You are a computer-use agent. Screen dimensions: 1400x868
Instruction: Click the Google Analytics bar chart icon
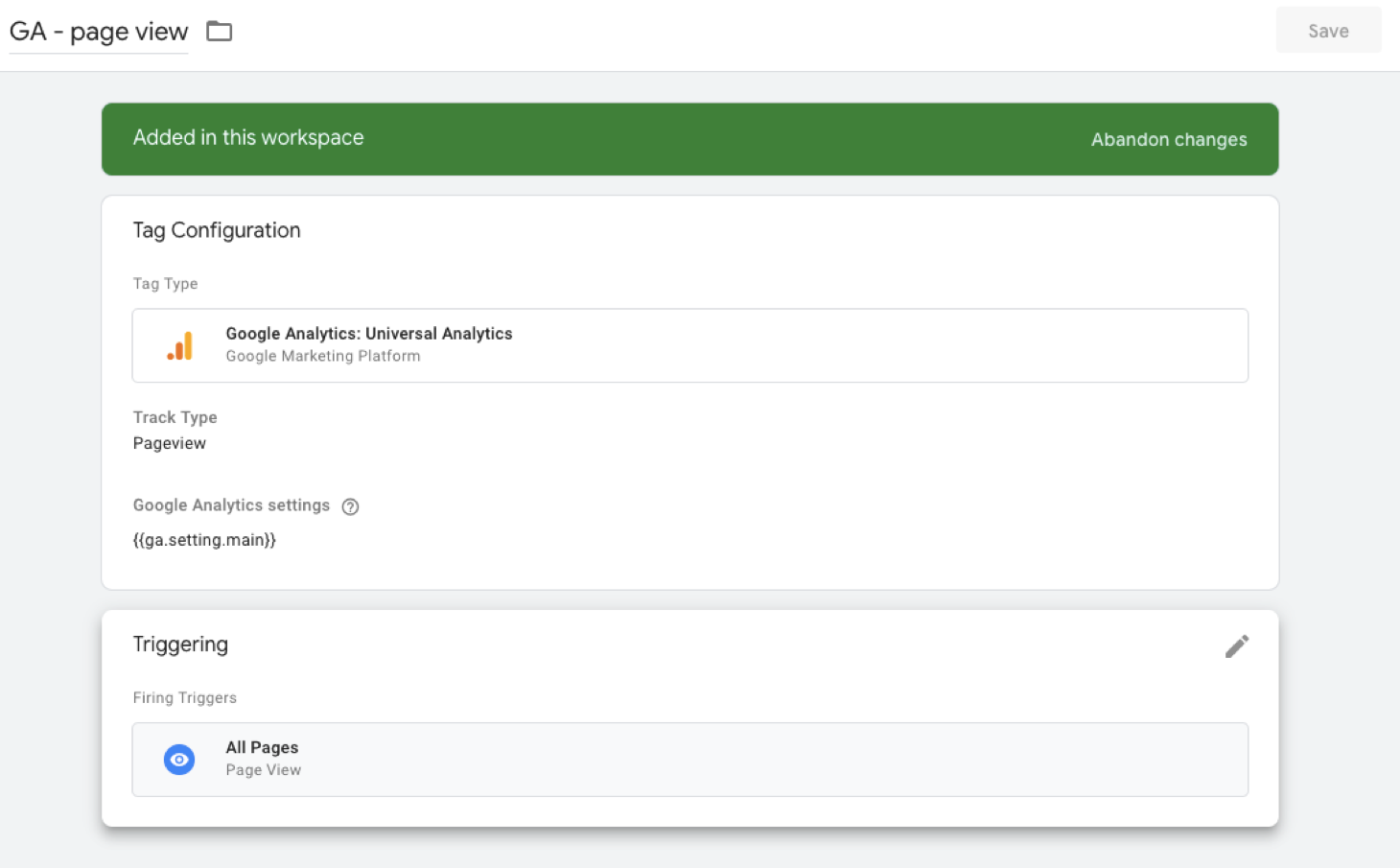tap(180, 345)
